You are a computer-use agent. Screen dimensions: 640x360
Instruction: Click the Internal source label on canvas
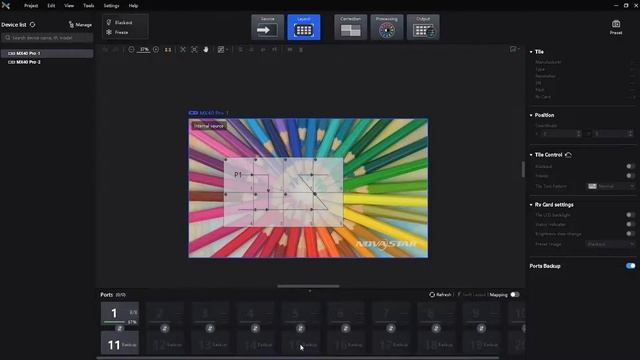point(209,126)
